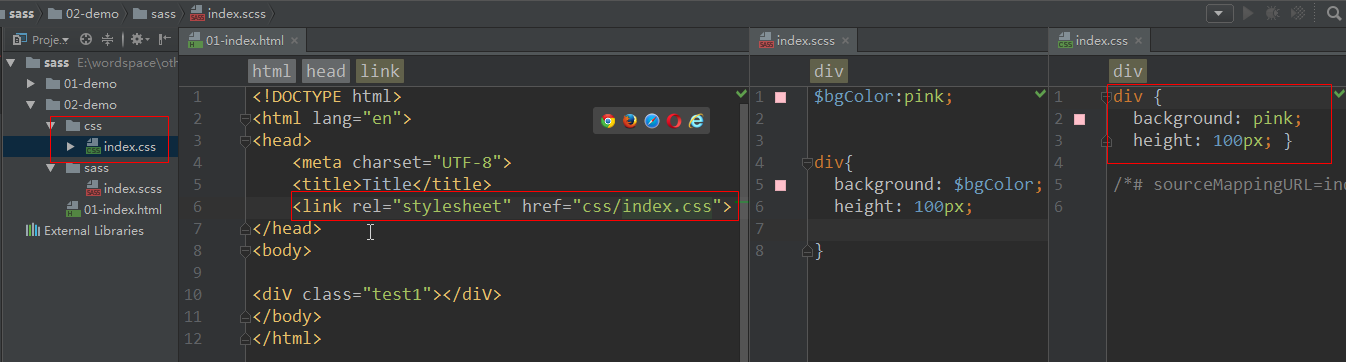
Task: Click the div breadcrumb in index.scss editor
Action: pyautogui.click(x=830, y=71)
